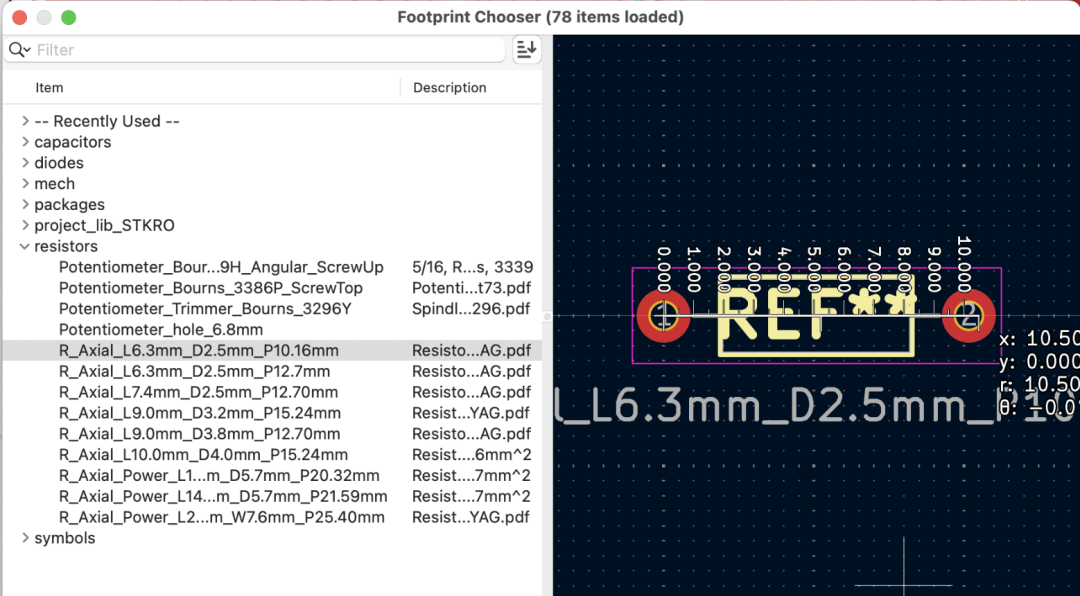This screenshot has width=1080, height=596.
Task: Select R_Axial_L7.4mm_D2.5mm_P12.70mm footprint
Action: pyautogui.click(x=198, y=392)
